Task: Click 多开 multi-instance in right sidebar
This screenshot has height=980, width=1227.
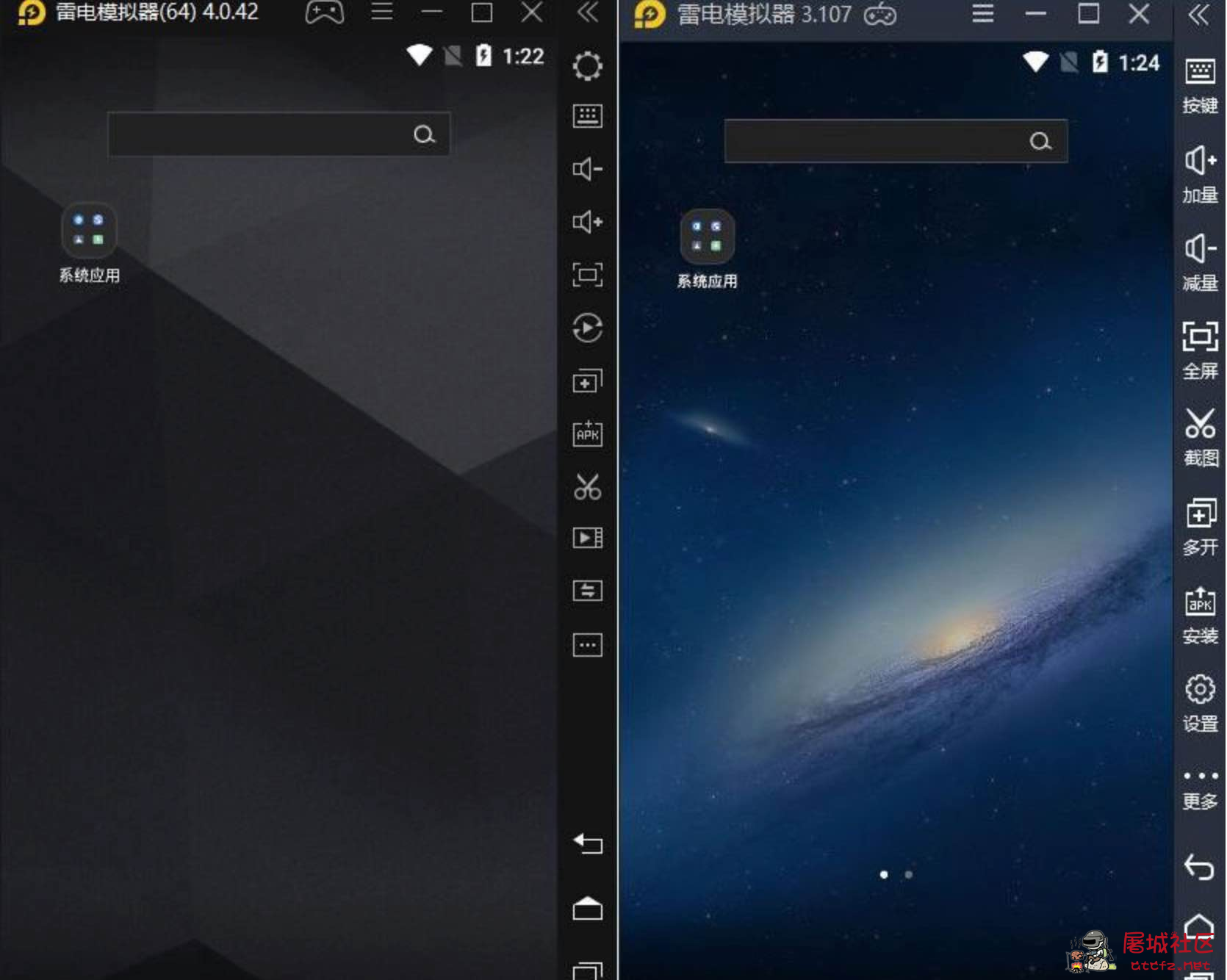Action: 1200,527
